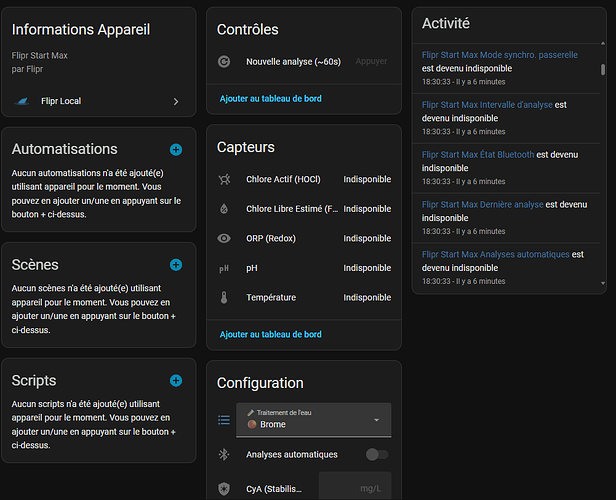Open Flipr Start Max État Bluetooth link
This screenshot has width=616, height=500.
[x=478, y=155]
